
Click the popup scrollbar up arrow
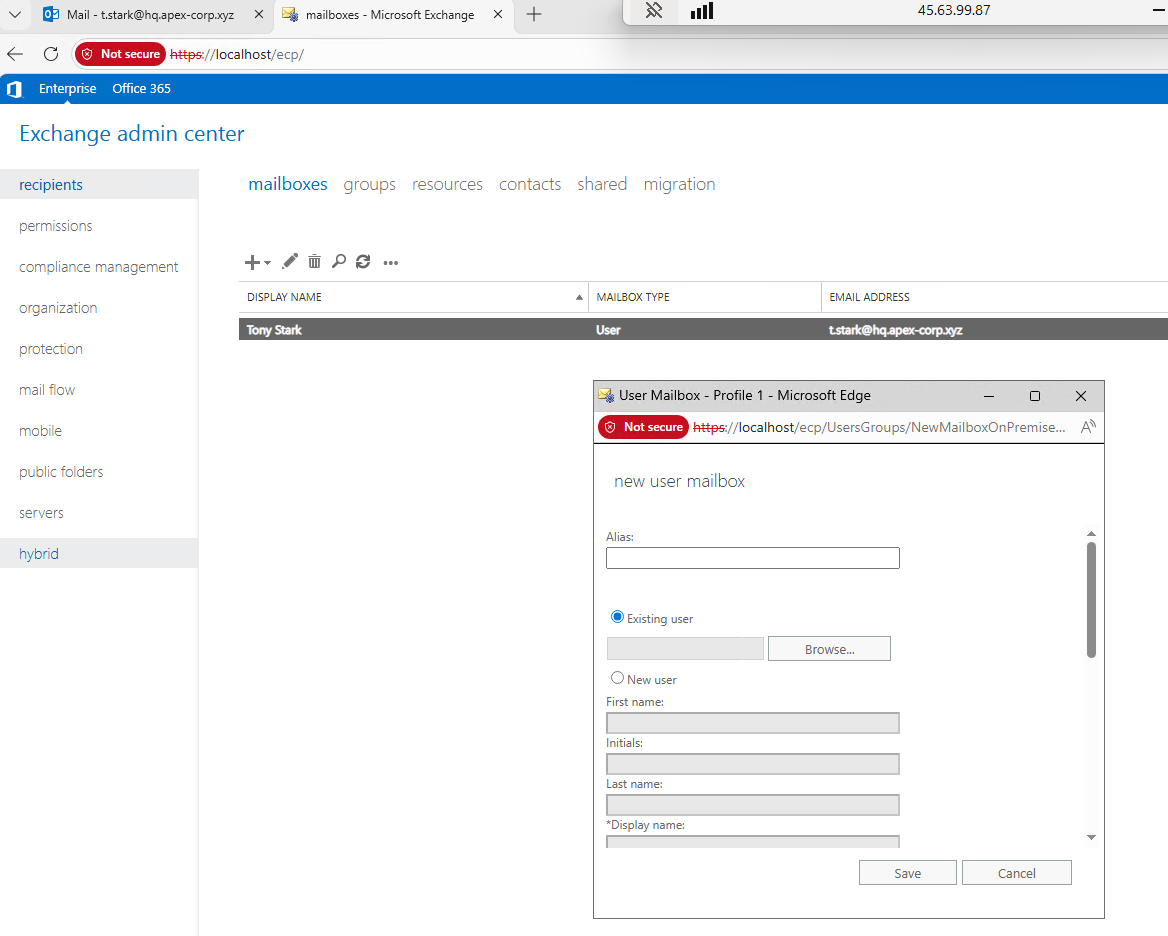[x=1091, y=534]
